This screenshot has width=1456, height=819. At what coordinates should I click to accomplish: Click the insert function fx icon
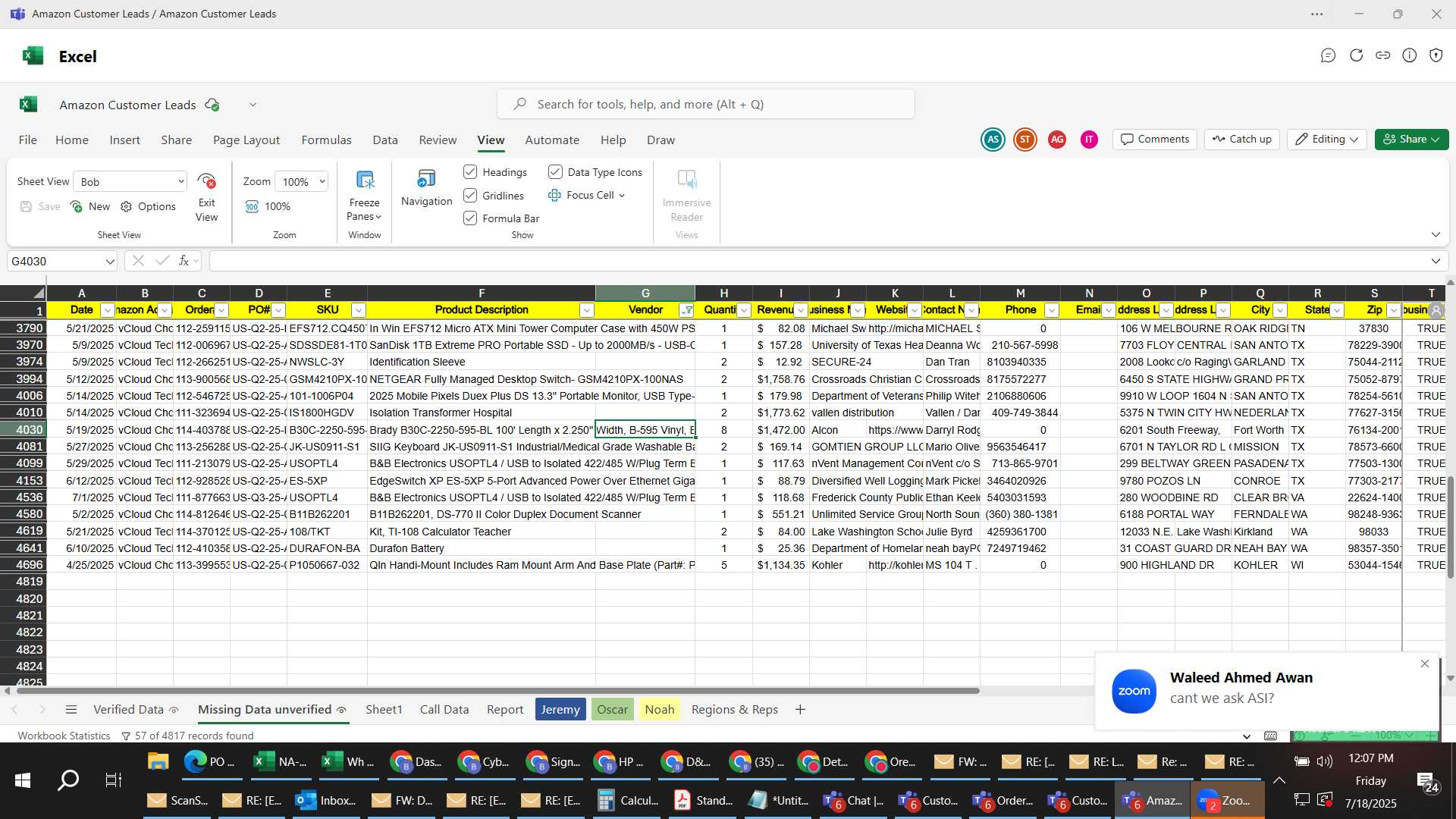point(184,261)
